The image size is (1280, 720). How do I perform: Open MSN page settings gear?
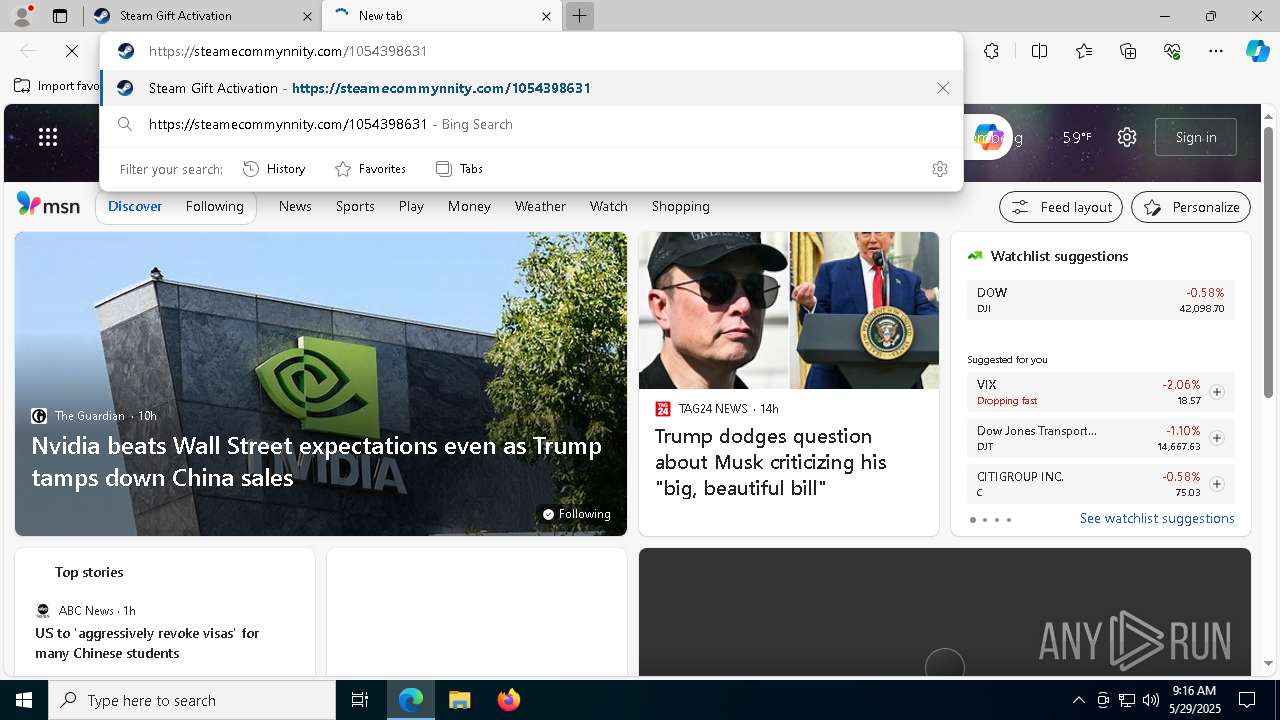(x=1127, y=137)
